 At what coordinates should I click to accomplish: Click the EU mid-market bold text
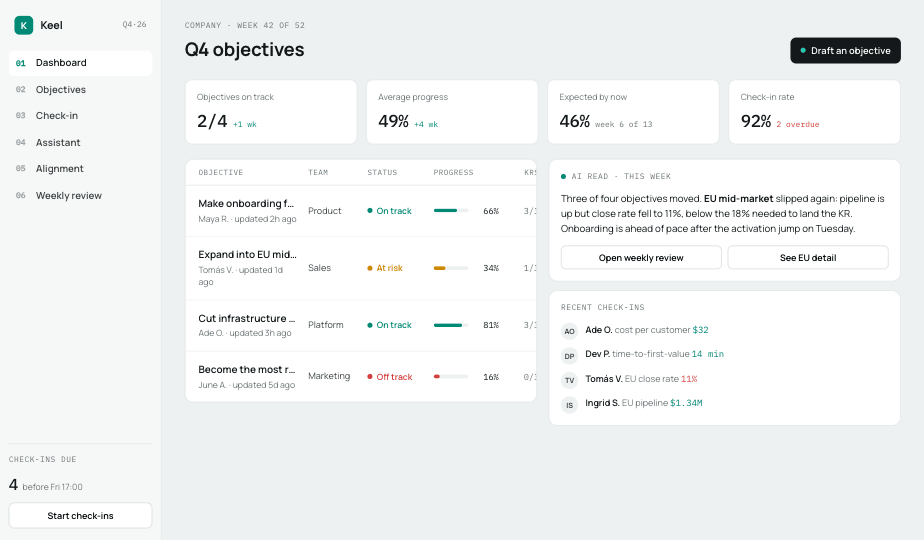(738, 199)
